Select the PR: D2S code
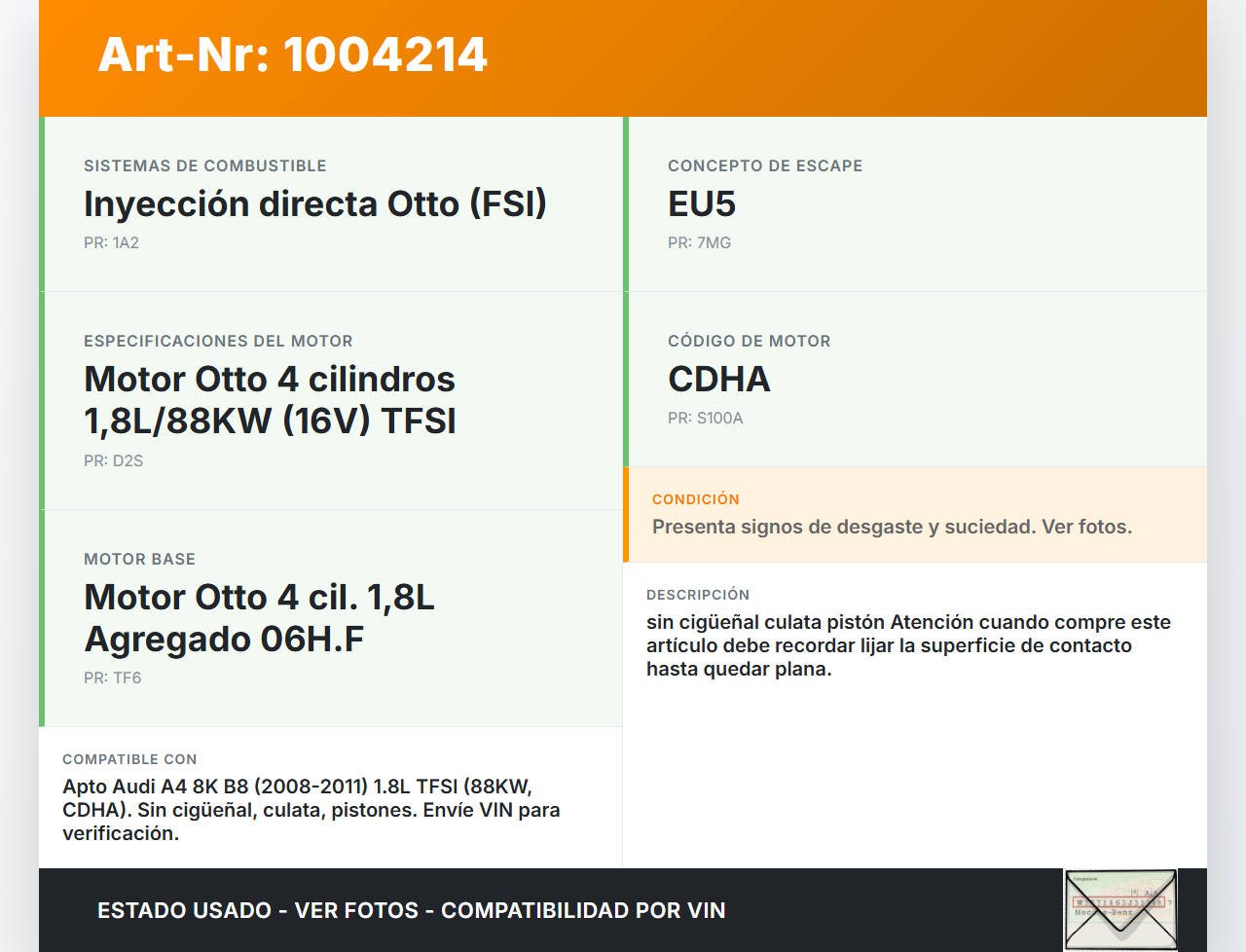This screenshot has height=952, width=1246. point(113,460)
